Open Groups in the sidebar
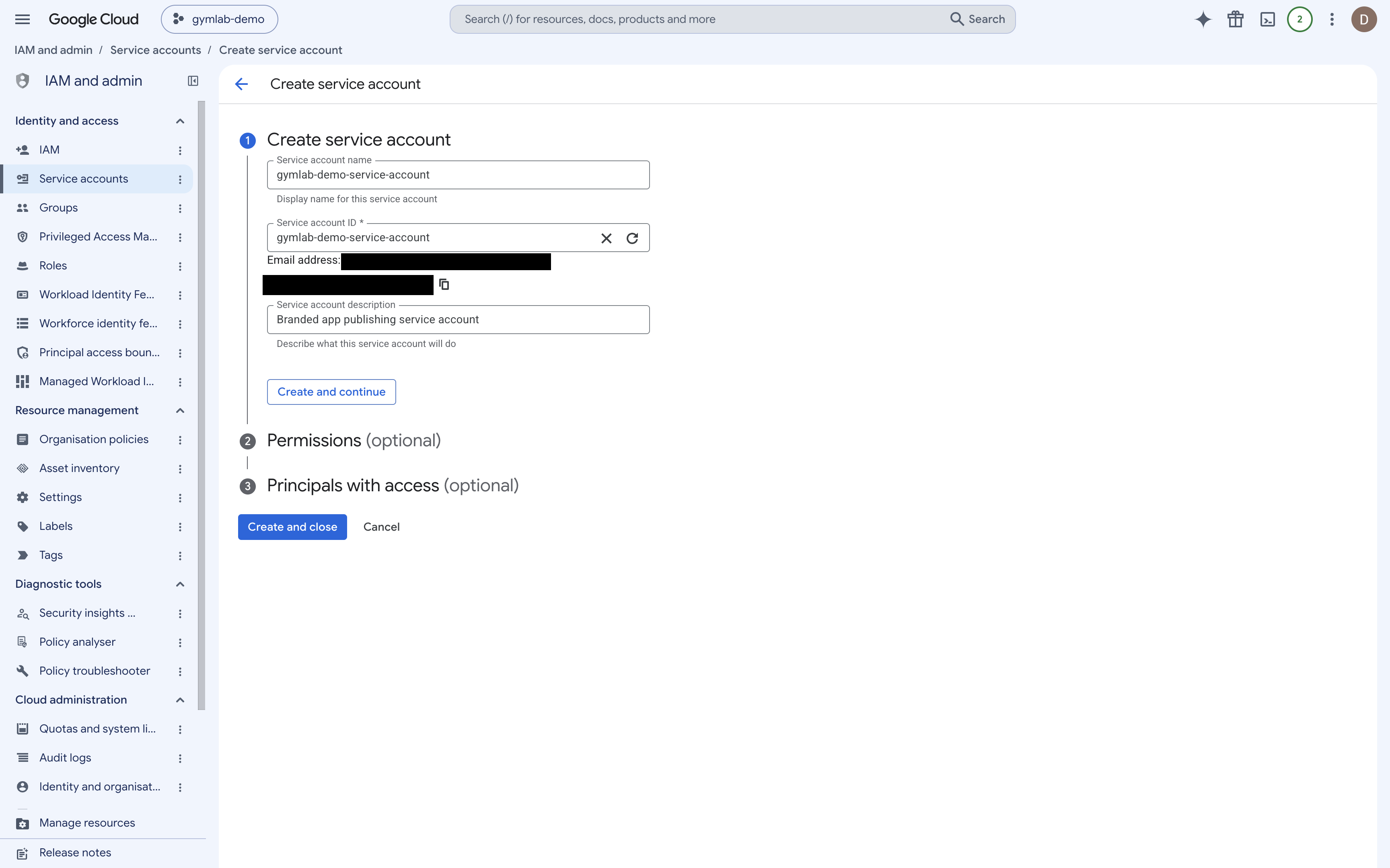 pos(97,208)
